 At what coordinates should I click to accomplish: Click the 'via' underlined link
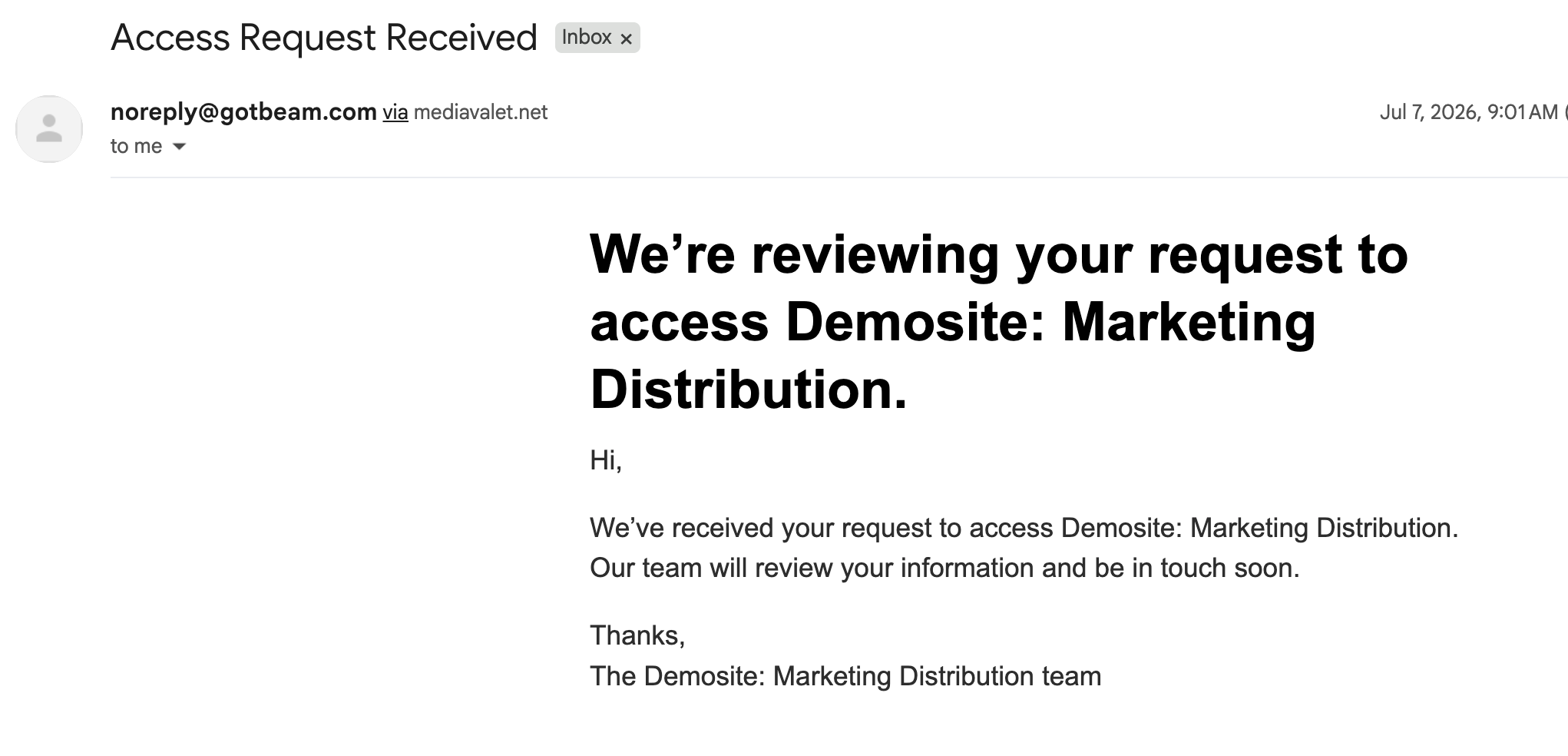[395, 112]
